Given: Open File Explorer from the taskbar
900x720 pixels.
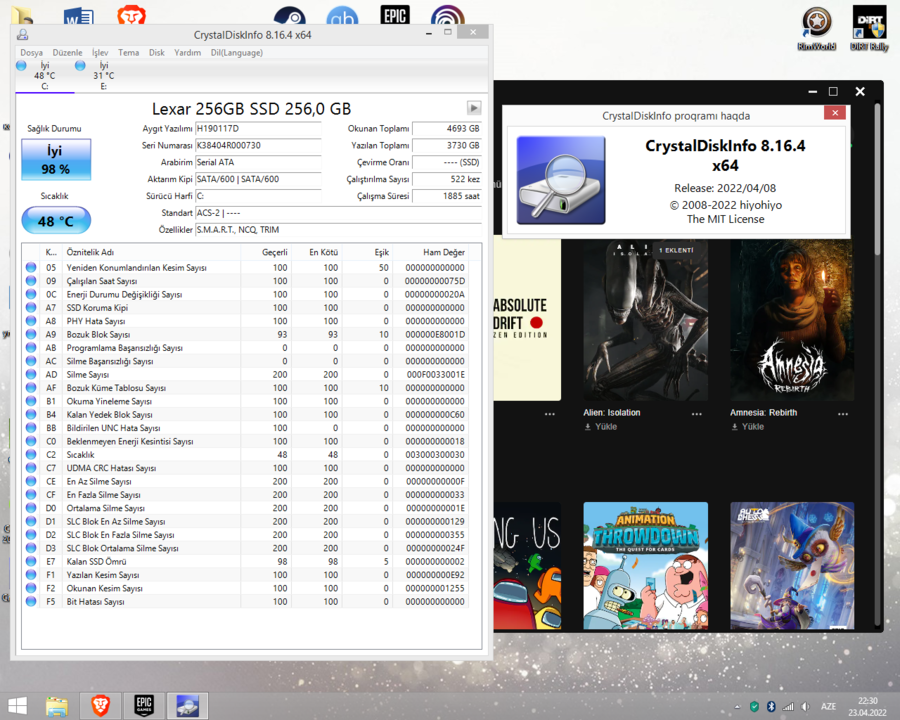Looking at the screenshot, I should pos(57,706).
